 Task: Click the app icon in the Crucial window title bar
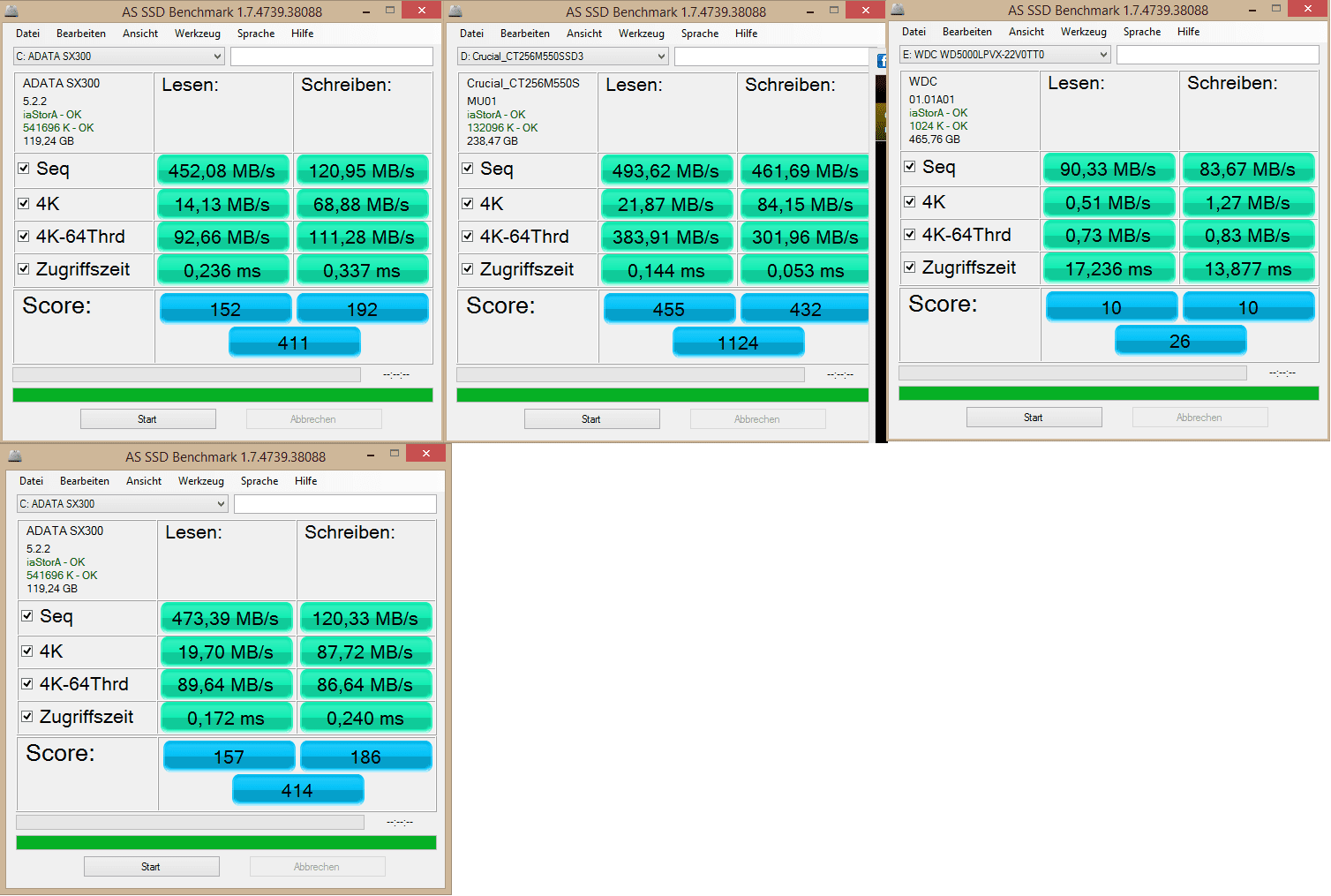pyautogui.click(x=455, y=11)
